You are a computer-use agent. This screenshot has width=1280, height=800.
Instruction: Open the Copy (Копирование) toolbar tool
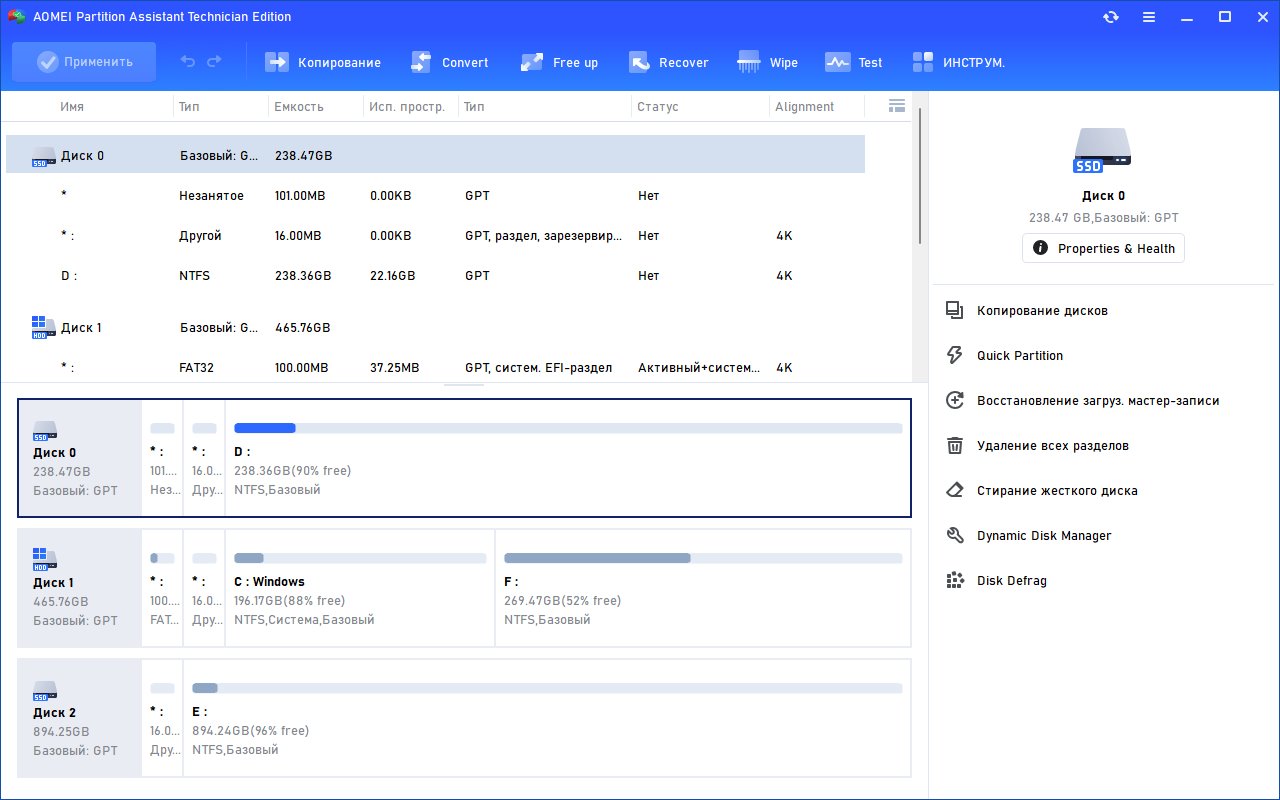322,62
